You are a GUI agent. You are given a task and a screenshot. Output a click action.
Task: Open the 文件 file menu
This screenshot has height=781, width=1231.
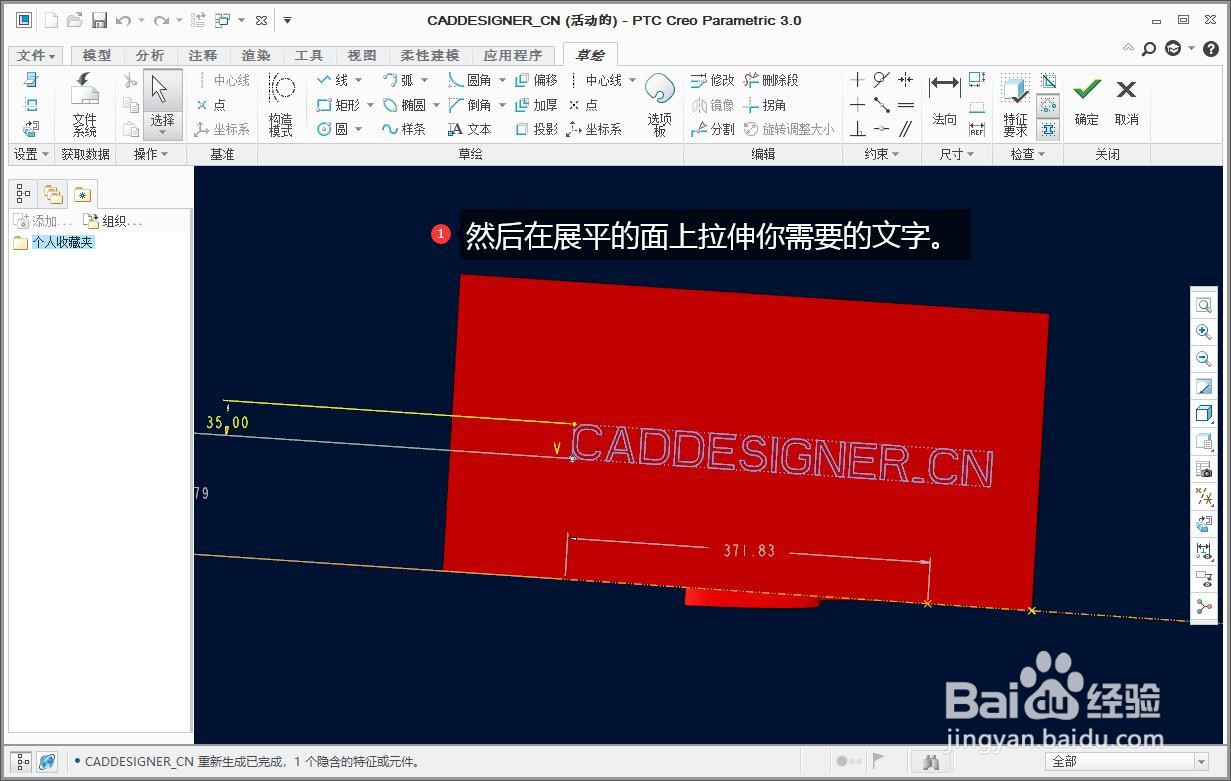click(36, 56)
